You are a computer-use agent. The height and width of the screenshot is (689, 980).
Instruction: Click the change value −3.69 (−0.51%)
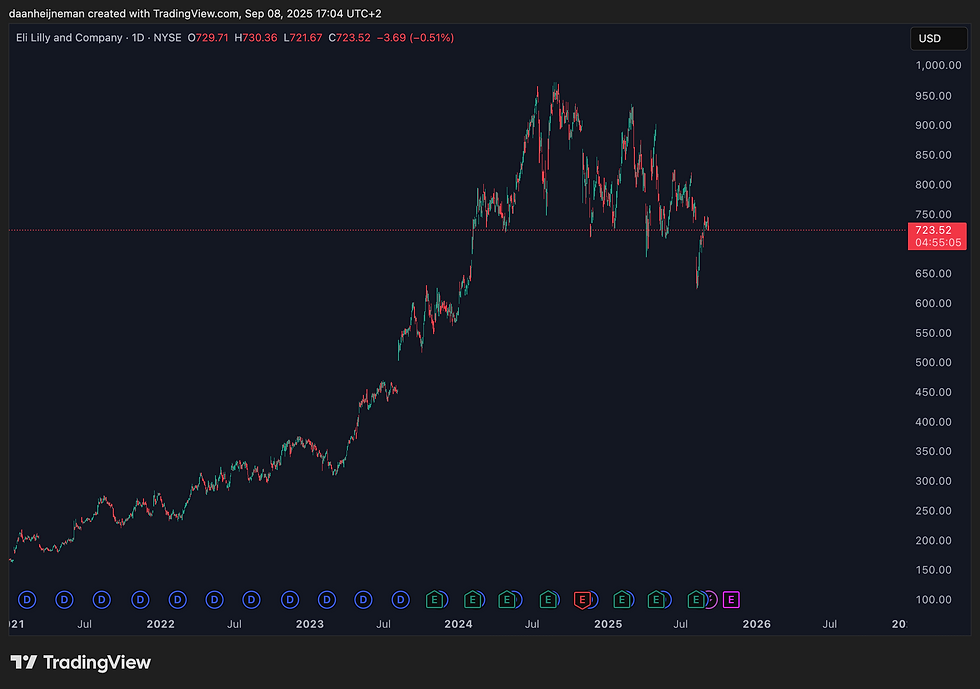[416, 38]
